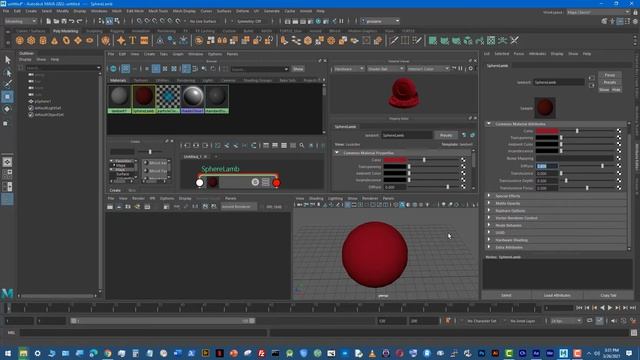640x360 pixels.
Task: Click the SphereLamb node red output port
Action: coord(276,183)
